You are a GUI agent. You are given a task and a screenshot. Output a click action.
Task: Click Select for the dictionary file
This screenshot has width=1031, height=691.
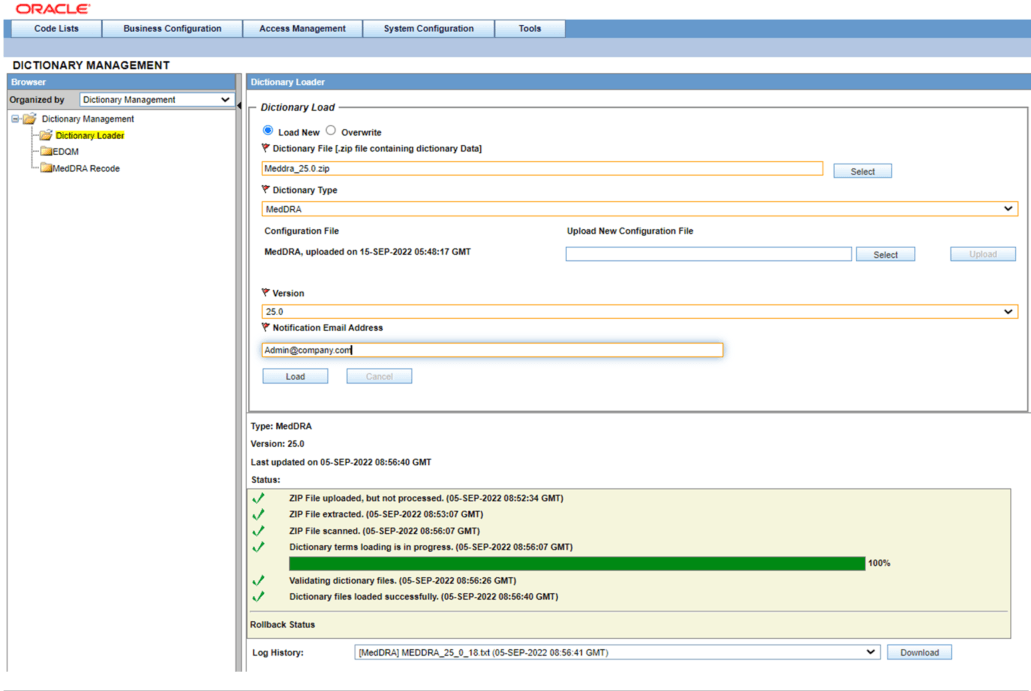863,171
